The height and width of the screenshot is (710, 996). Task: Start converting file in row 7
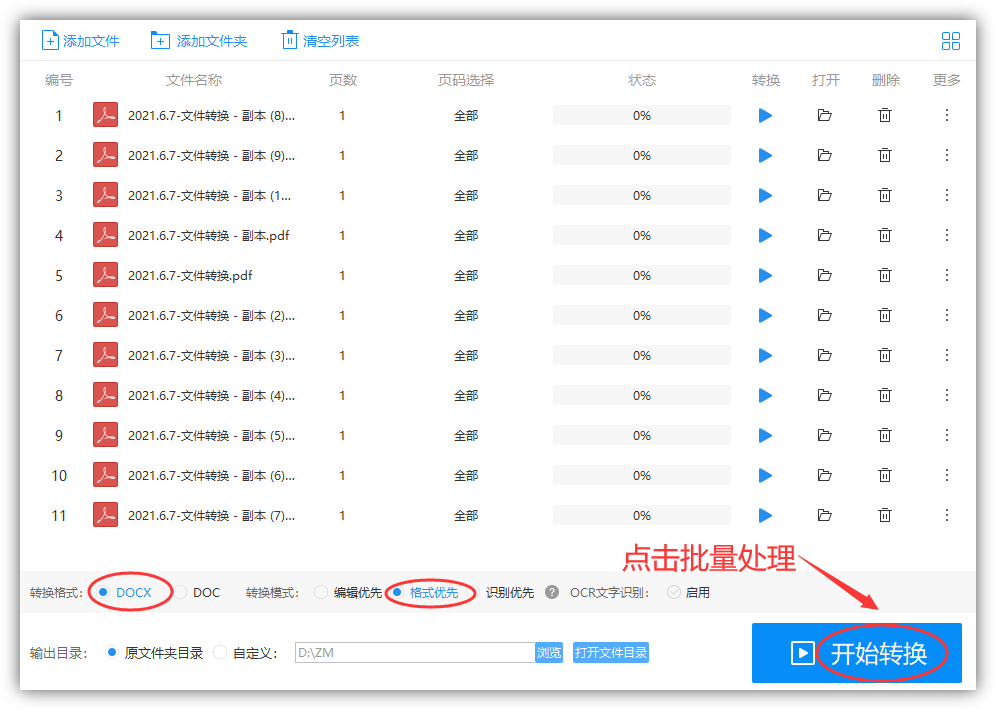[x=765, y=356]
